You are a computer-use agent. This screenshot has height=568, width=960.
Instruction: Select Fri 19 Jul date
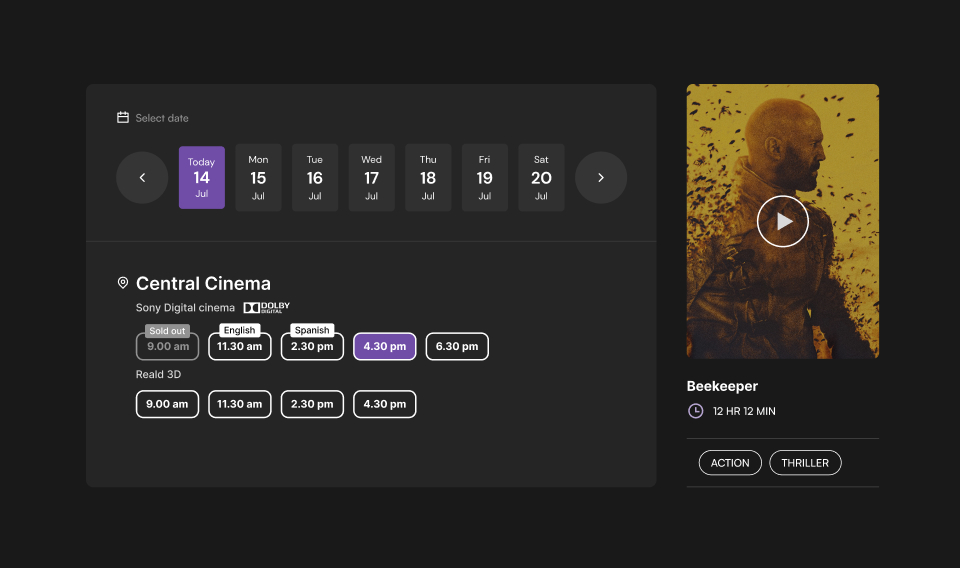pos(484,178)
